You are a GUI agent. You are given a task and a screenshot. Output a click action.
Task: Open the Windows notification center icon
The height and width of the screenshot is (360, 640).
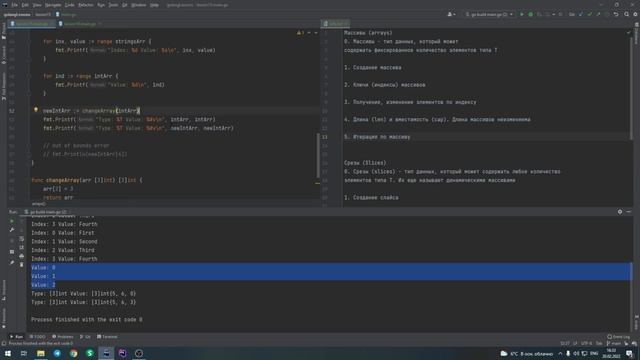(629, 353)
